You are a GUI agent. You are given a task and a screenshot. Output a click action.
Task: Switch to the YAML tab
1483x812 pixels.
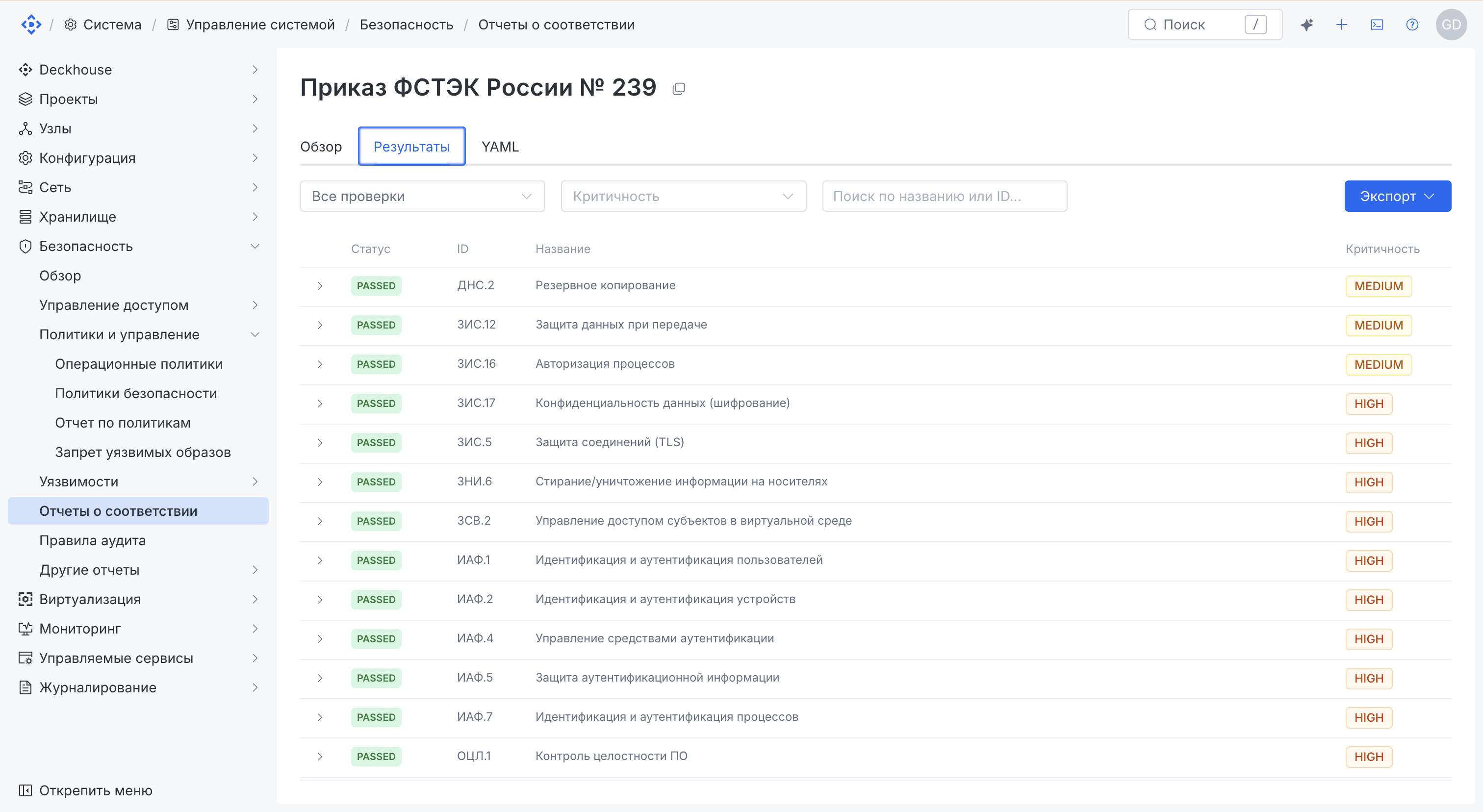tap(500, 147)
